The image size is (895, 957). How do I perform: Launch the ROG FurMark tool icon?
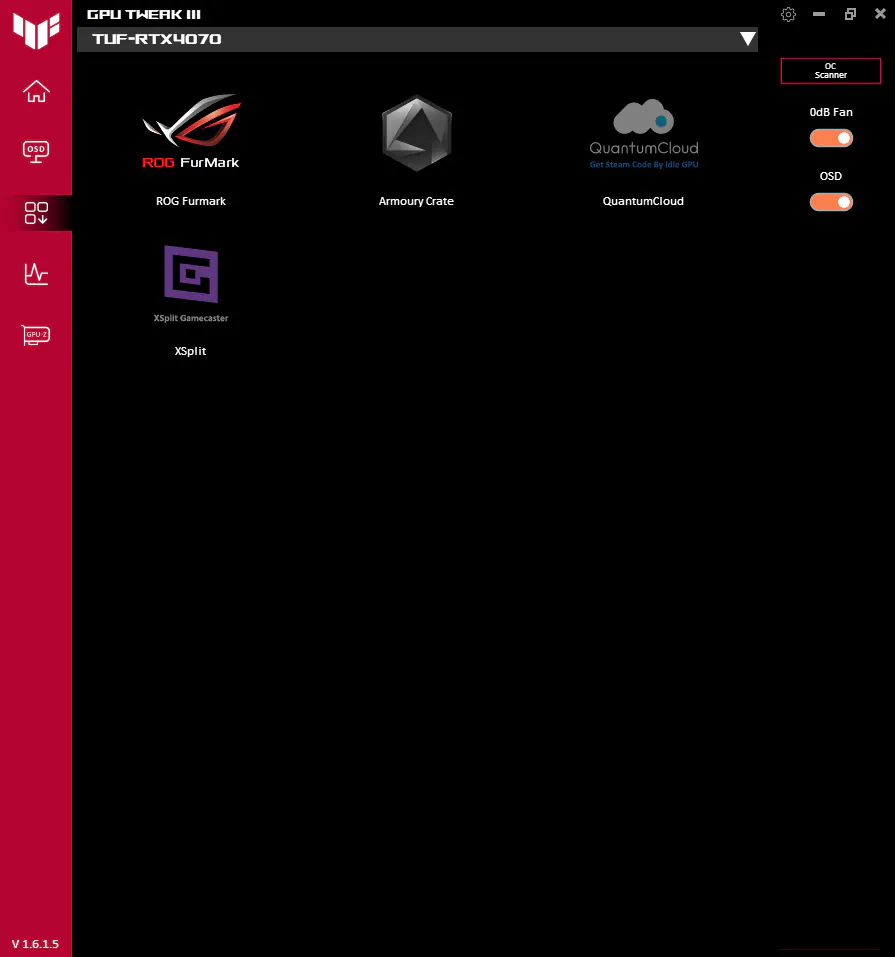pyautogui.click(x=191, y=132)
